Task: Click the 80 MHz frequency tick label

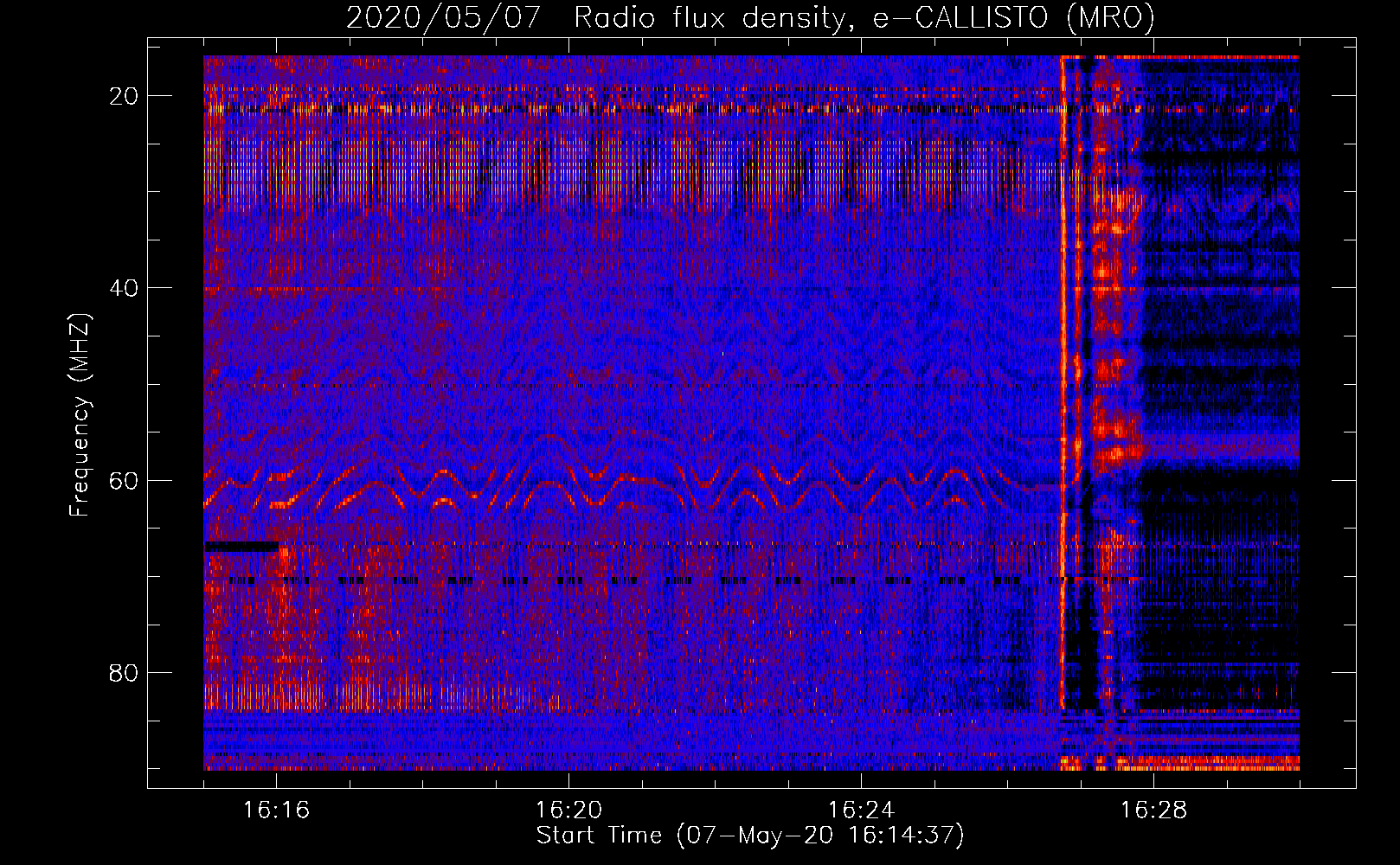Action: 124,673
